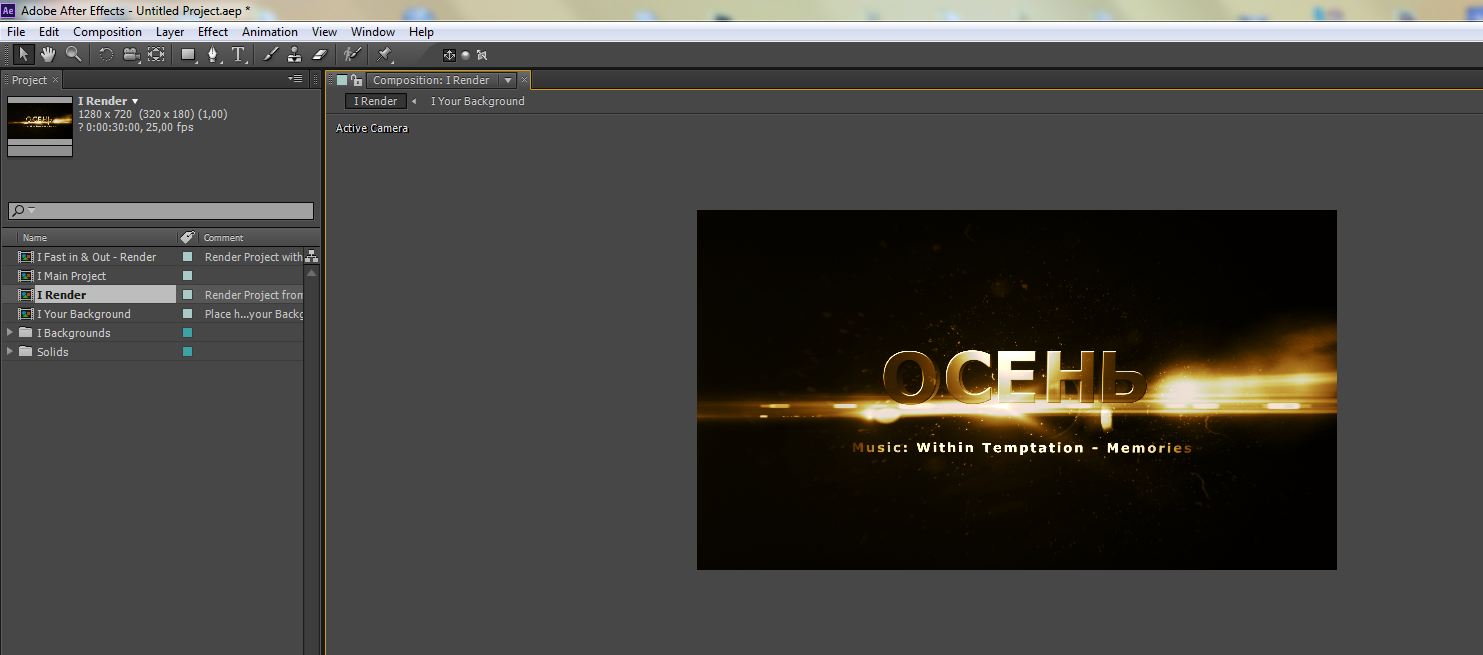This screenshot has height=655, width=1483.
Task: Go to I Your Background breadcrumb
Action: point(477,101)
